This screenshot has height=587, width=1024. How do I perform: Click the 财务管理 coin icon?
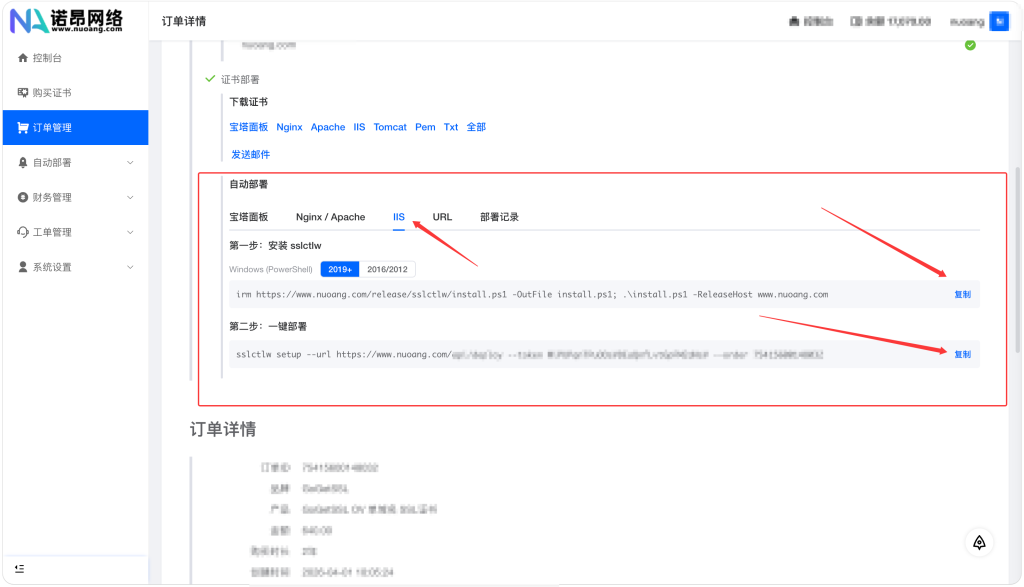[23, 197]
